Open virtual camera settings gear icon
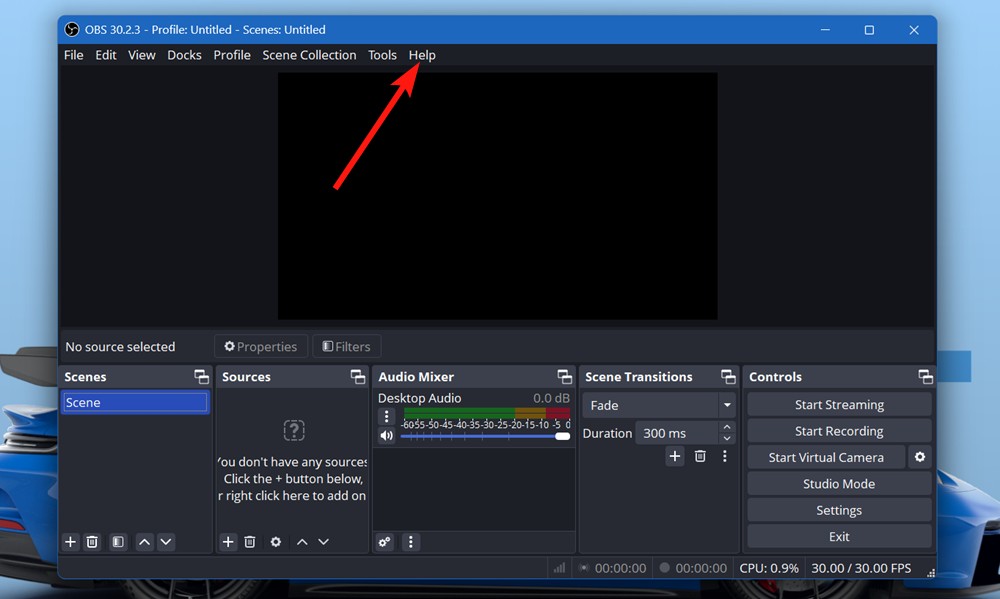This screenshot has height=599, width=1000. coord(920,456)
